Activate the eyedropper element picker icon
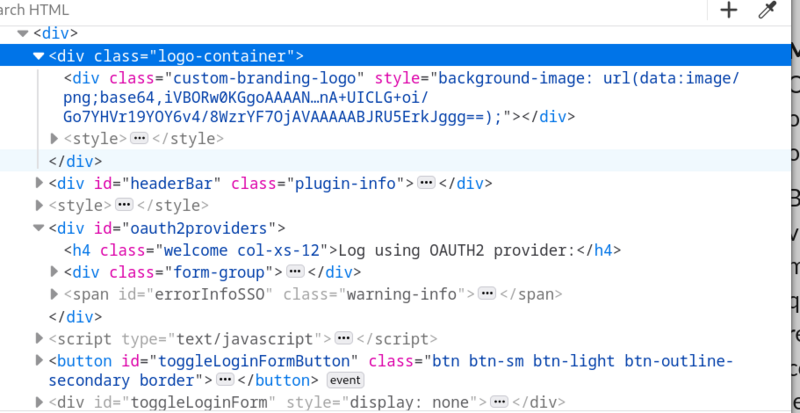Image resolution: width=800 pixels, height=413 pixels. click(x=767, y=10)
